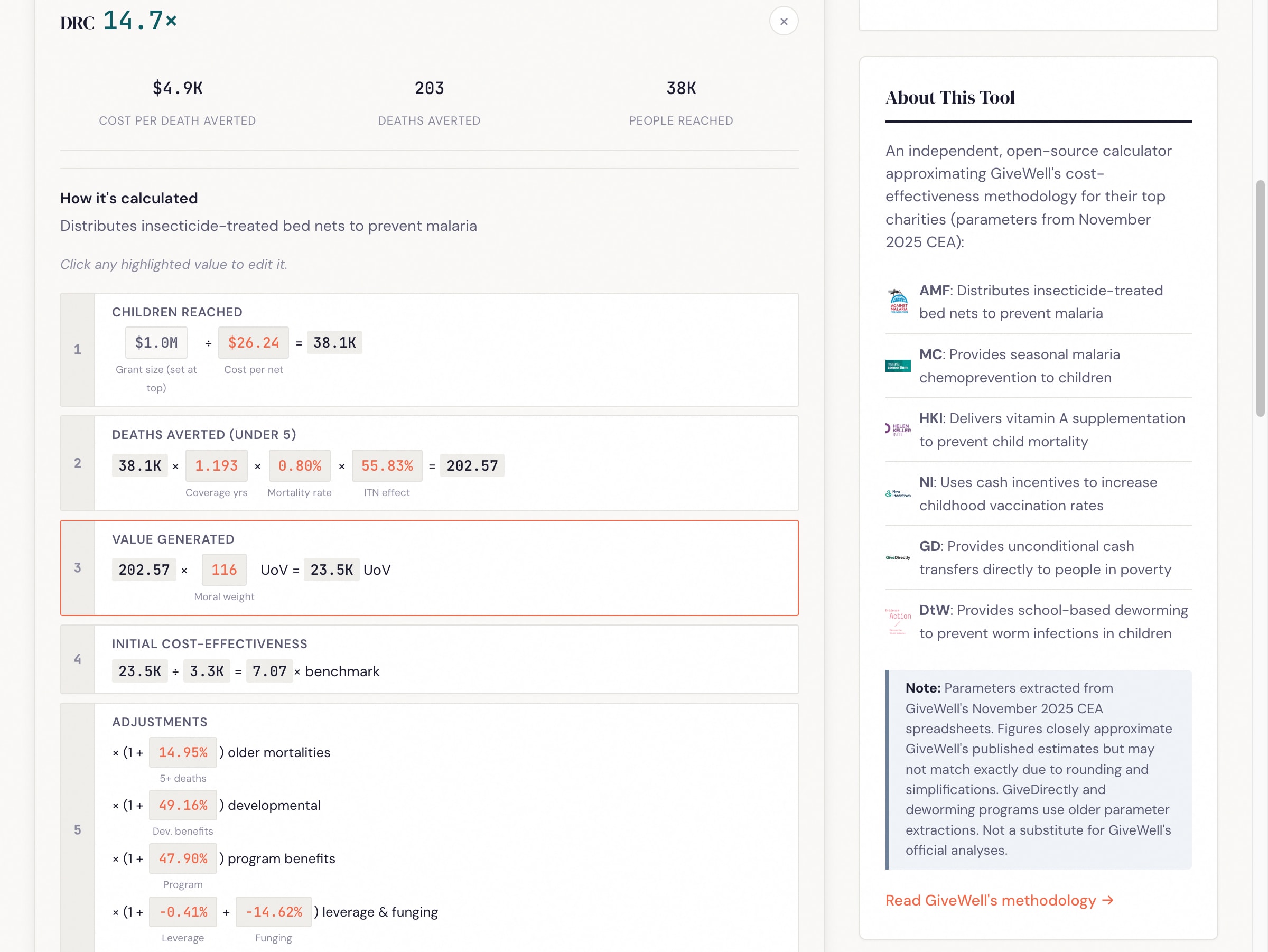Edit the 116 moral weight value
1268x952 pixels.
tap(223, 569)
